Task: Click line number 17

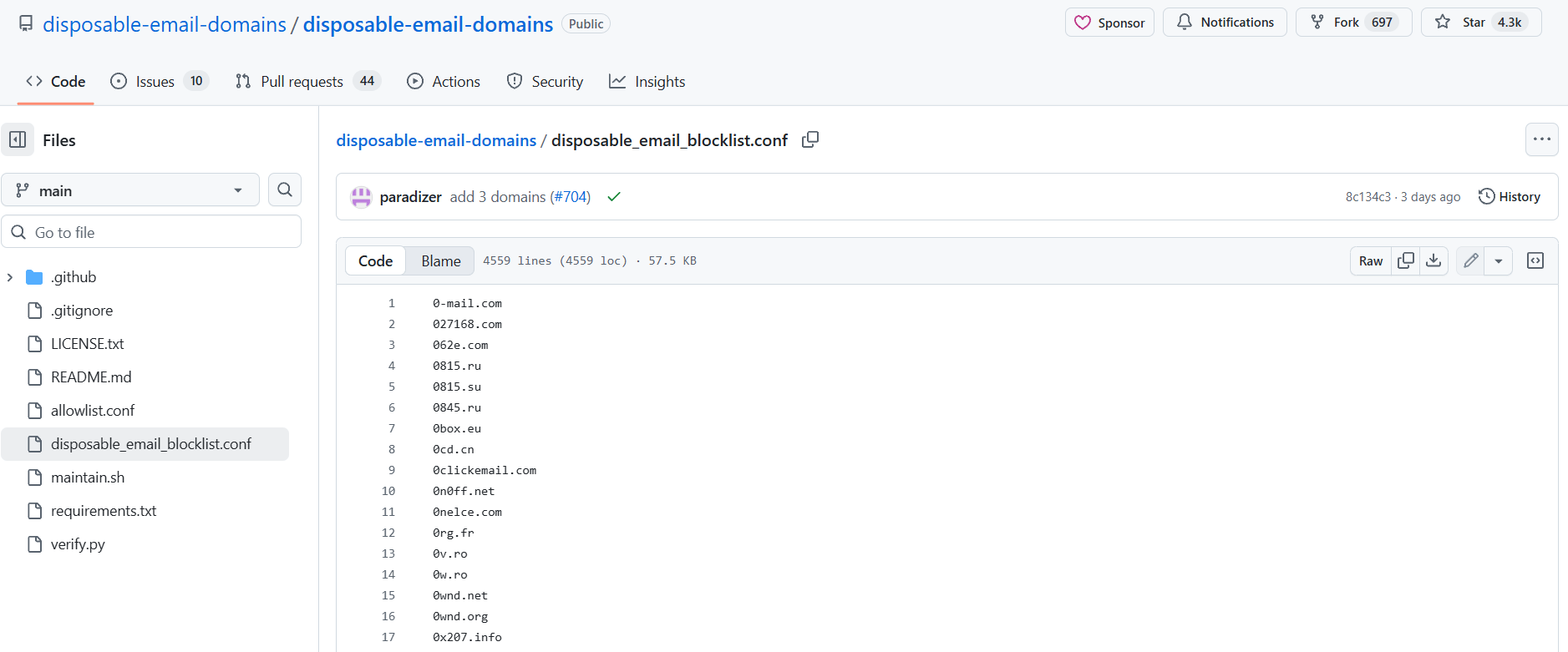Action: coord(388,637)
